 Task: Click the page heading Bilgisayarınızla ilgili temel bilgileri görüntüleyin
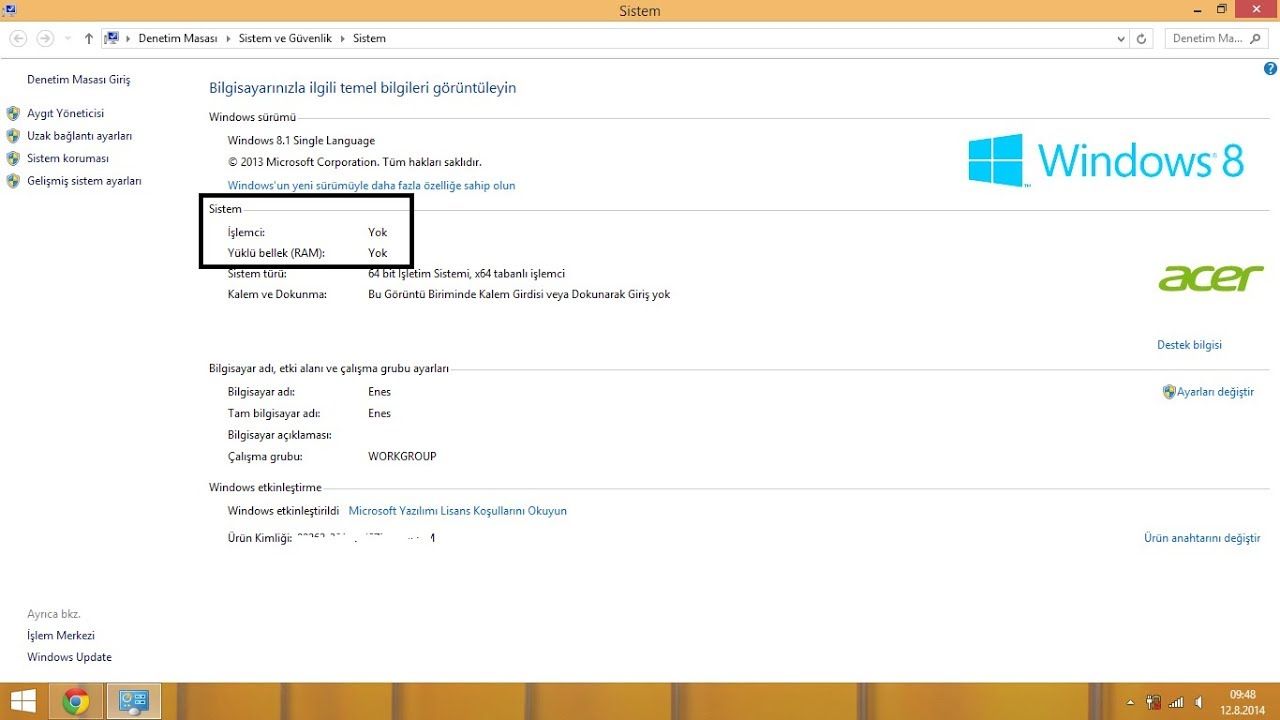click(362, 88)
